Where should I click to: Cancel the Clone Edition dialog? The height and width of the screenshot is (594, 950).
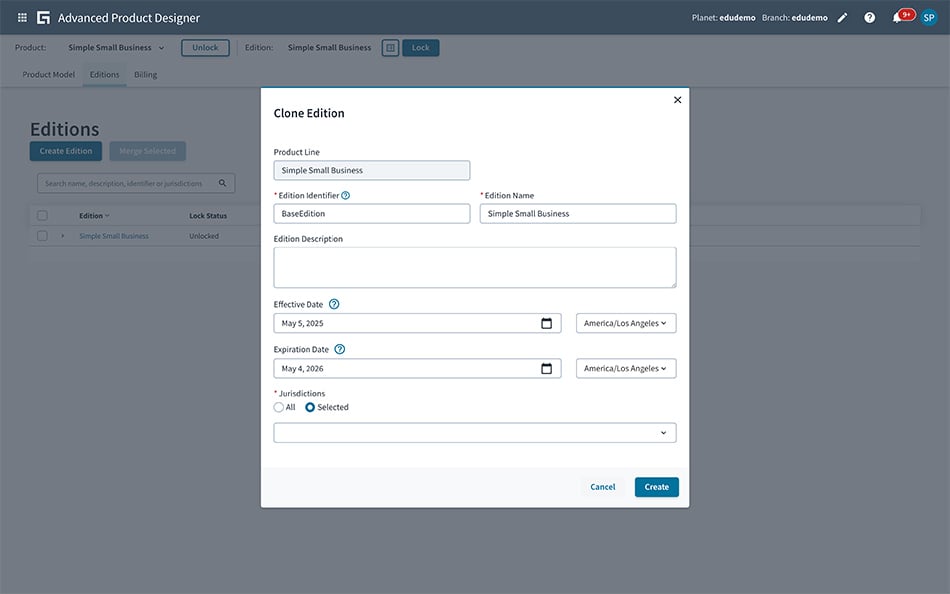click(x=603, y=487)
